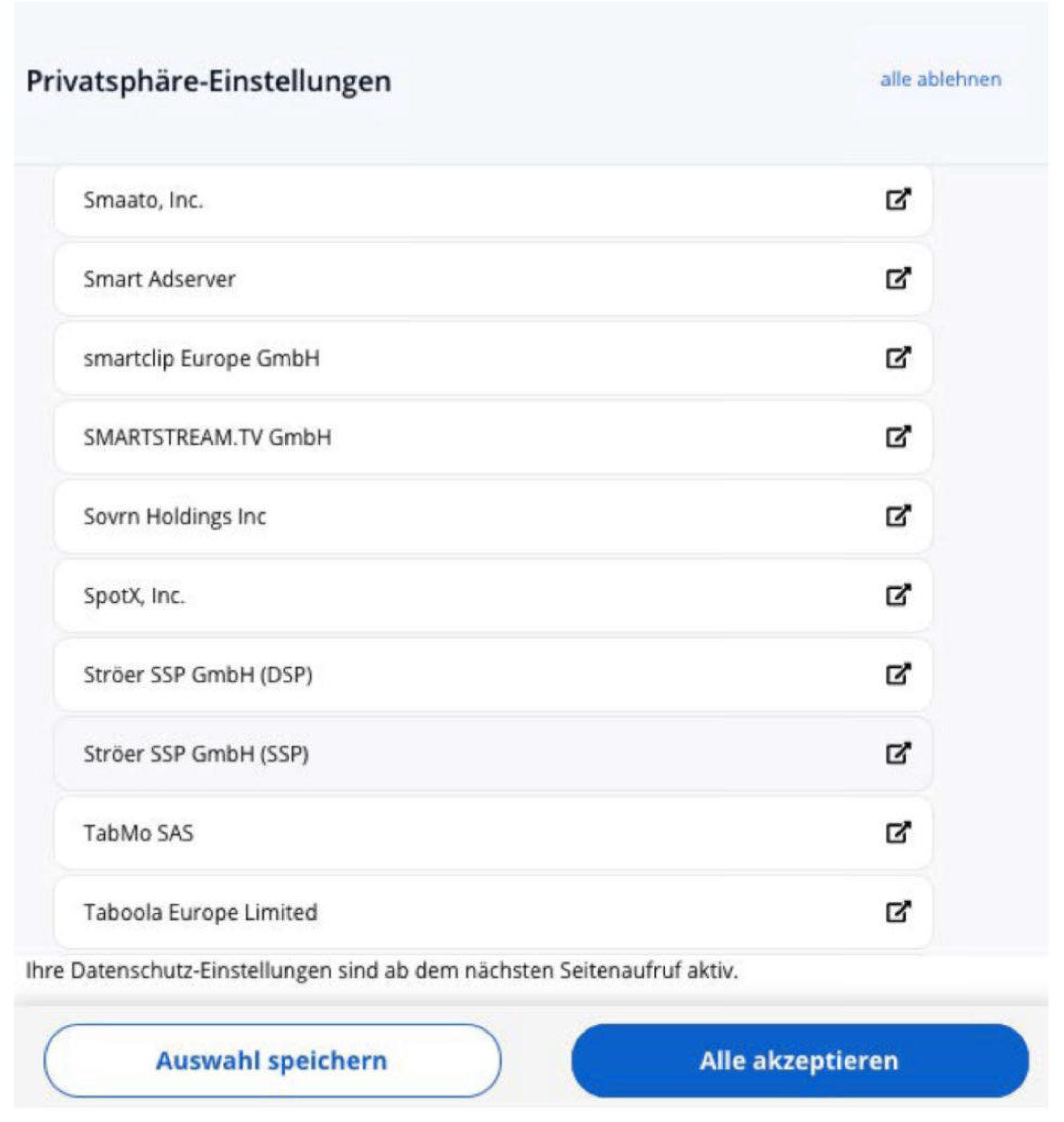Image resolution: width=1064 pixels, height=1122 pixels.
Task: Click Sovrn Holdings Inc external link icon
Action: point(898,516)
